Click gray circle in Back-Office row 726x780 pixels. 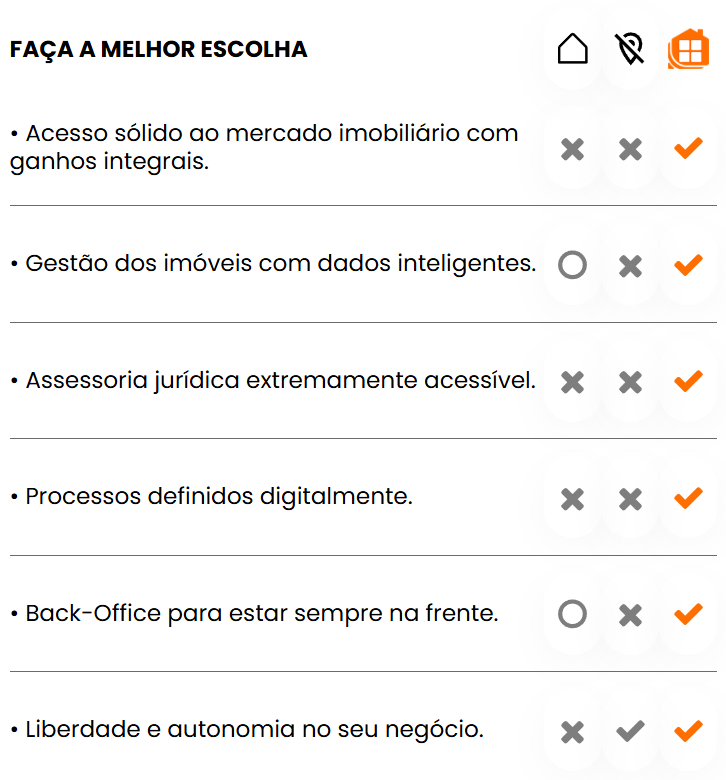(x=572, y=614)
